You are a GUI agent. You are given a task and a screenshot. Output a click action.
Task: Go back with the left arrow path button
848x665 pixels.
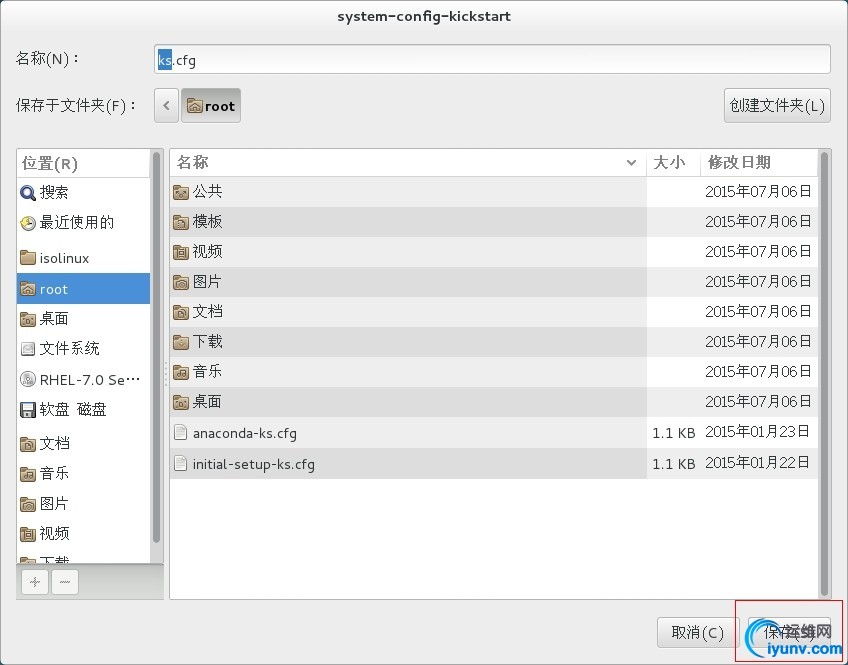pyautogui.click(x=167, y=105)
